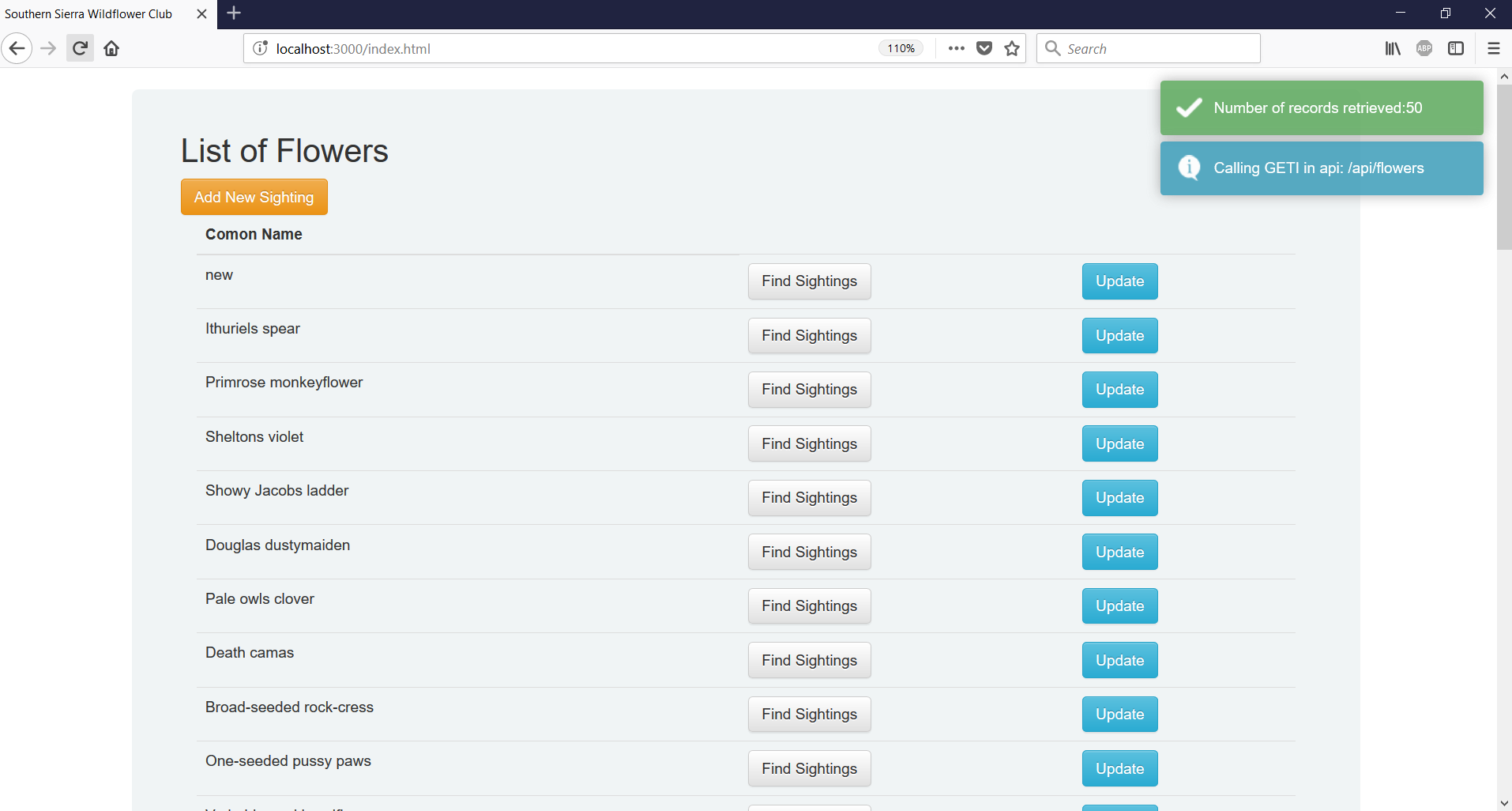
Task: Go back with the browser back arrow
Action: (x=17, y=48)
